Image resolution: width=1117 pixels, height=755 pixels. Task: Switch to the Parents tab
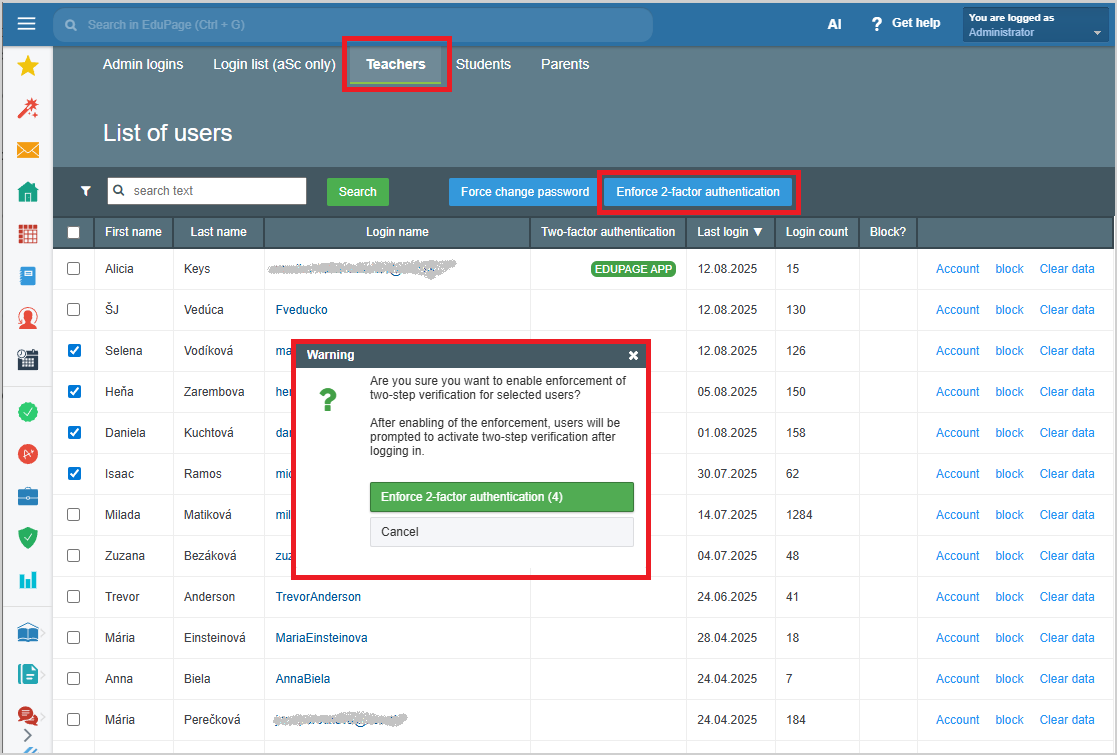pos(565,64)
